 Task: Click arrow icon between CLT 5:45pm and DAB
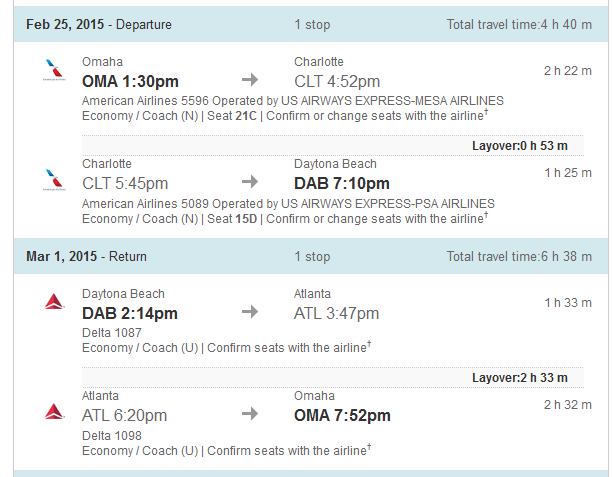(x=250, y=181)
